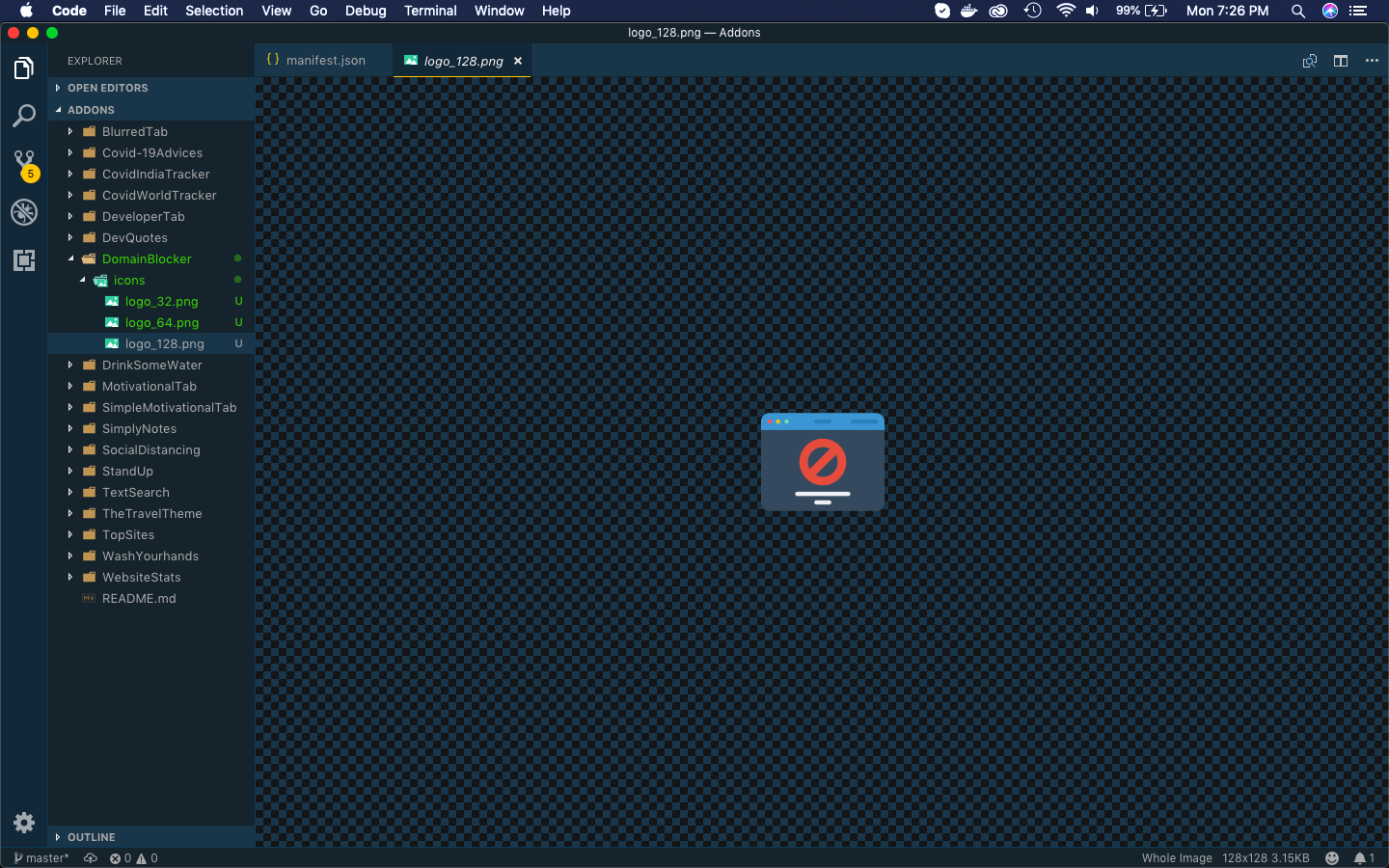The width and height of the screenshot is (1389, 868).
Task: Select the logo_128.png editor tab
Action: click(x=462, y=61)
